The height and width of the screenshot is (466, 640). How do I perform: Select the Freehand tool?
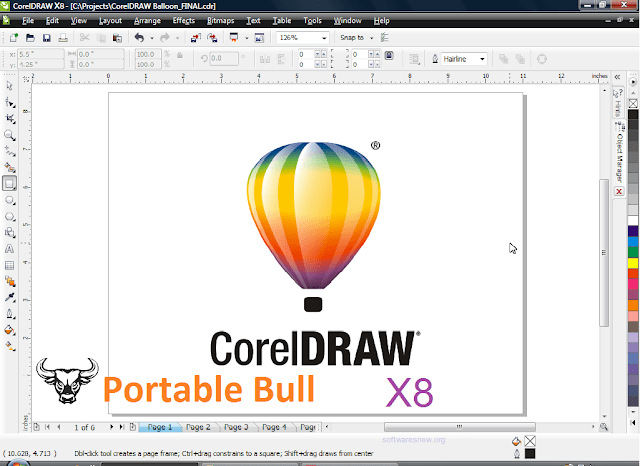(9, 151)
